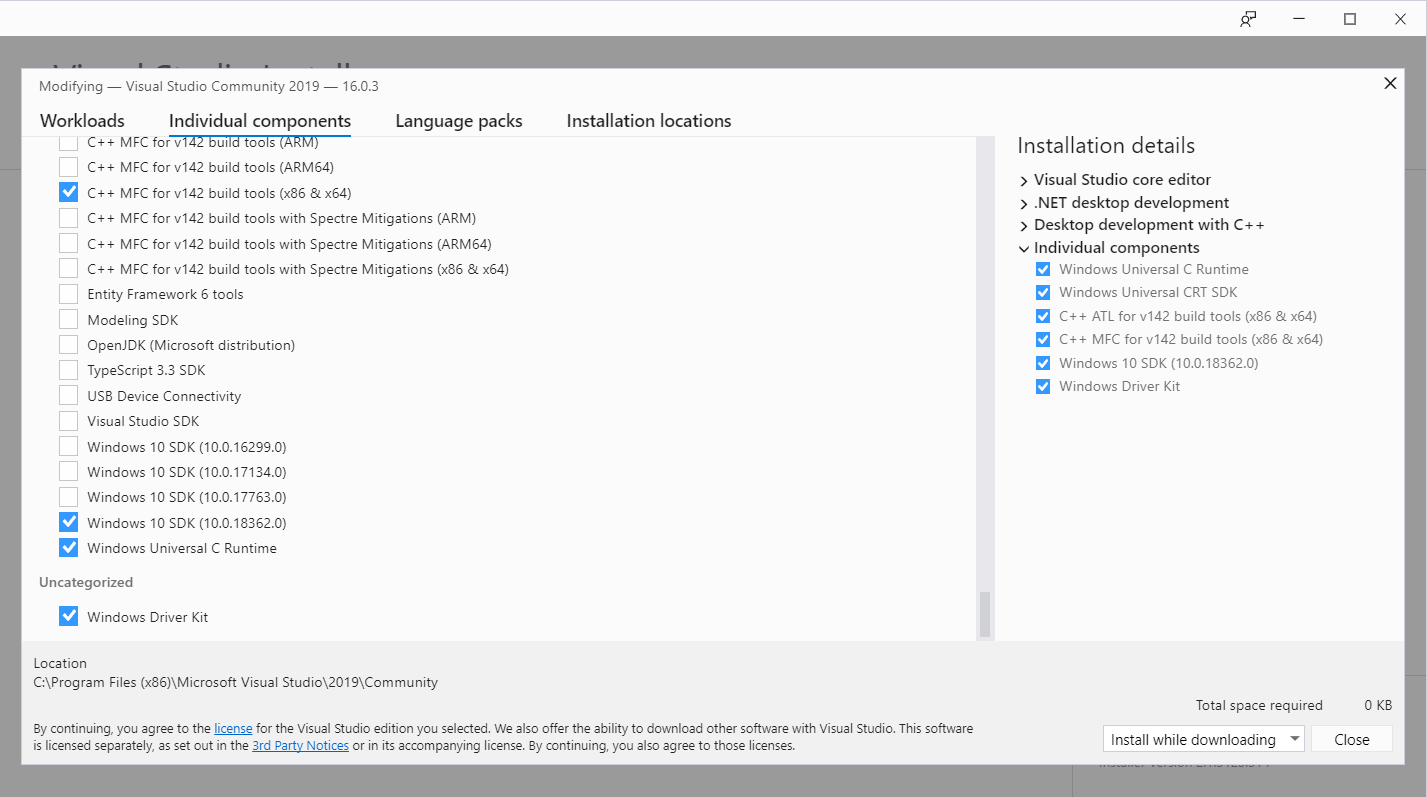Open the 3rd Party Notices link
Viewport: 1427px width, 797px height.
pos(300,746)
